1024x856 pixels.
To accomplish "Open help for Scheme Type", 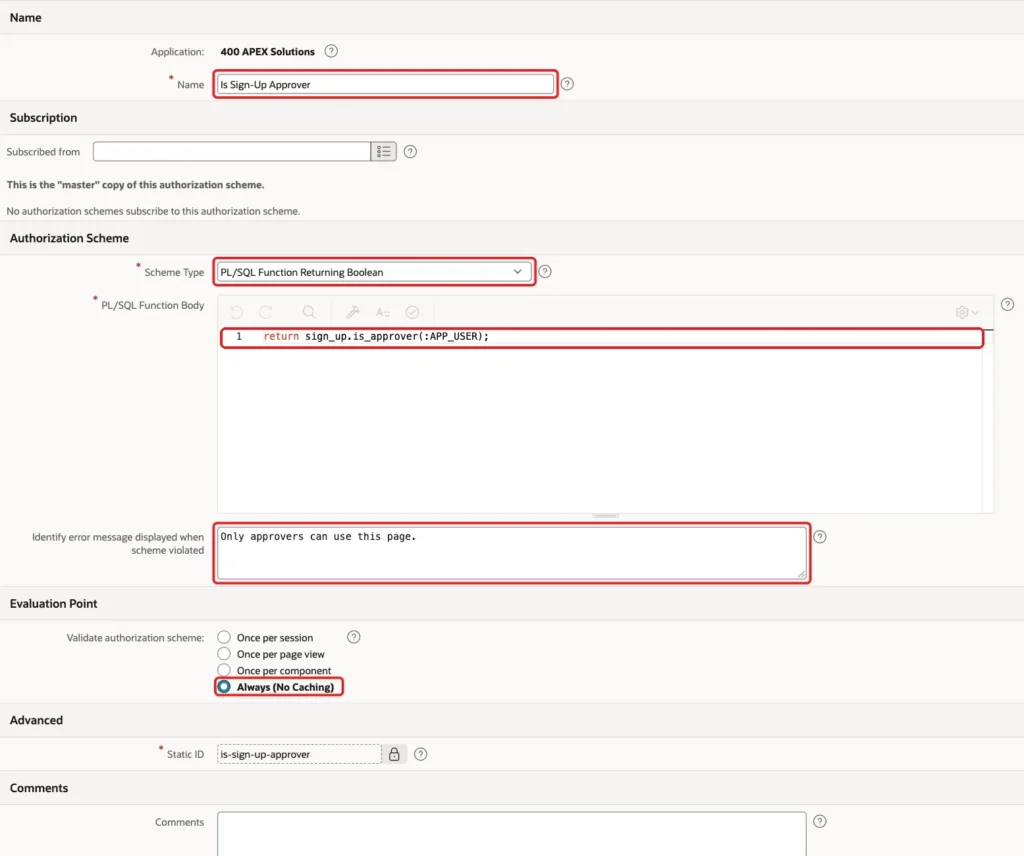I will (x=545, y=272).
